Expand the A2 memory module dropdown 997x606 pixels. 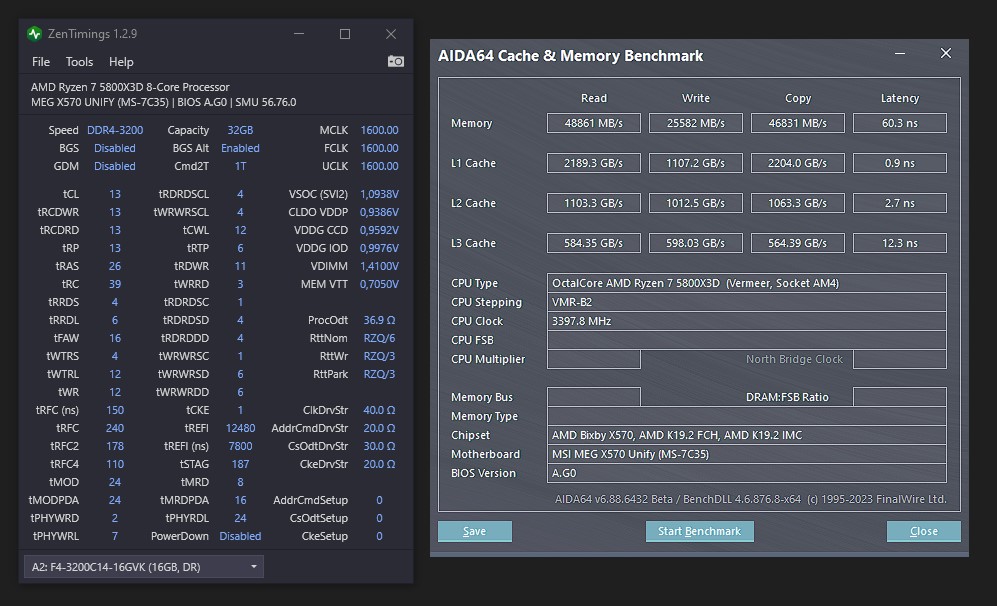[144, 567]
